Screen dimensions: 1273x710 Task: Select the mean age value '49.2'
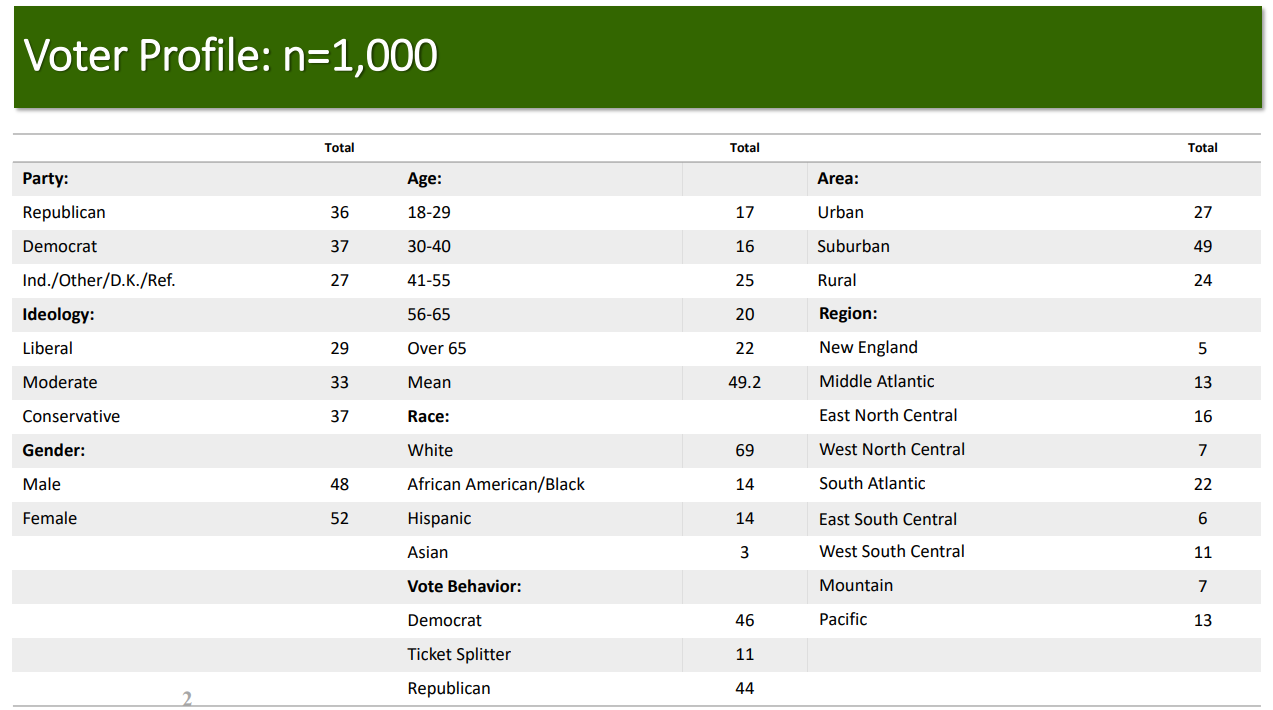(745, 383)
